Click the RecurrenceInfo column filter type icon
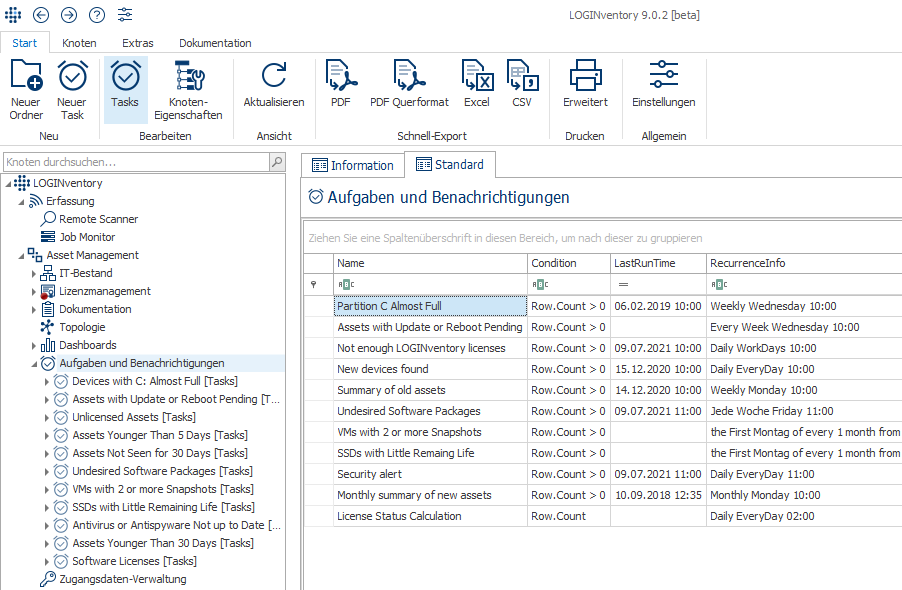 [719, 285]
